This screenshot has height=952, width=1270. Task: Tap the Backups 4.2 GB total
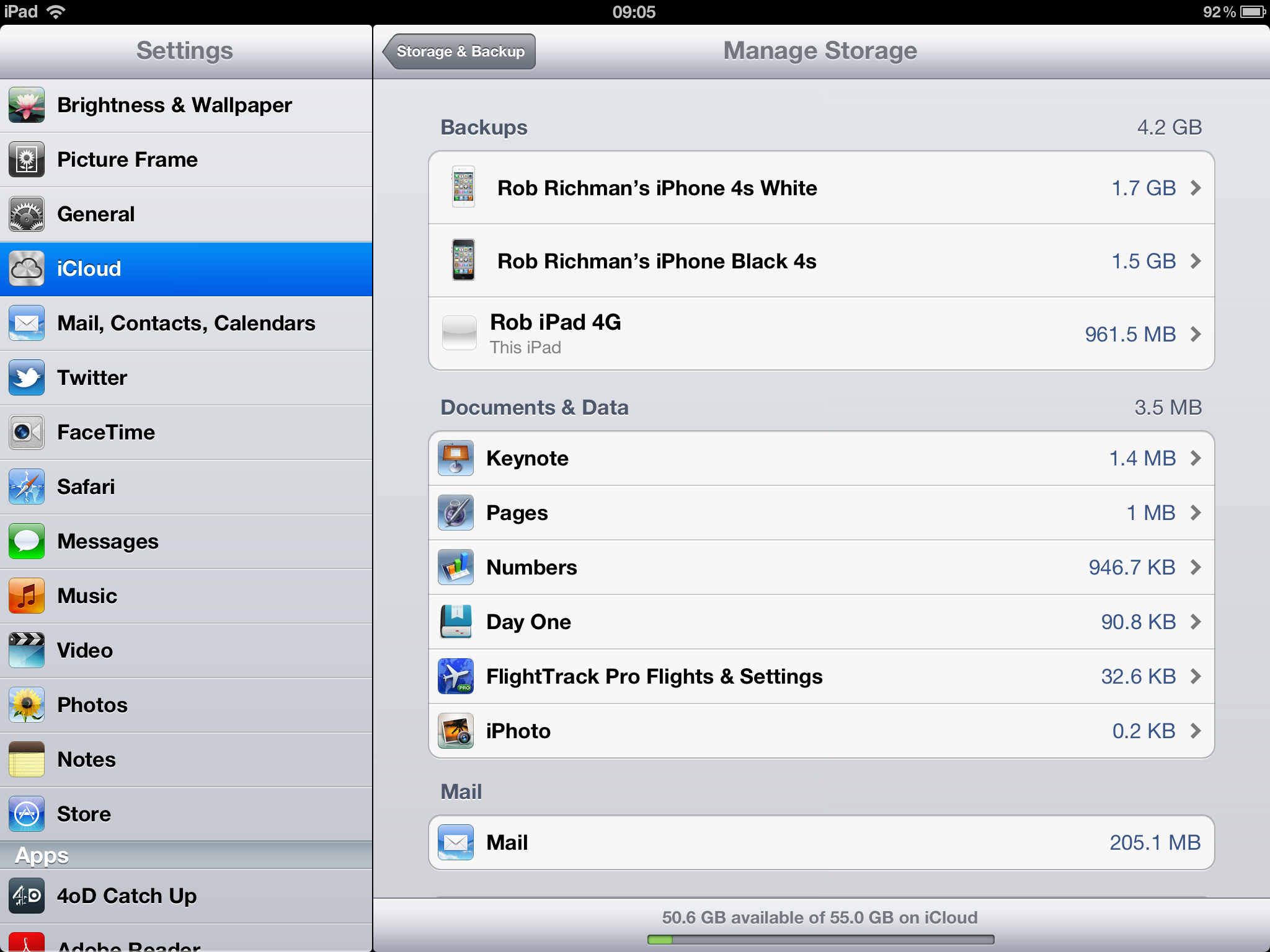1170,127
